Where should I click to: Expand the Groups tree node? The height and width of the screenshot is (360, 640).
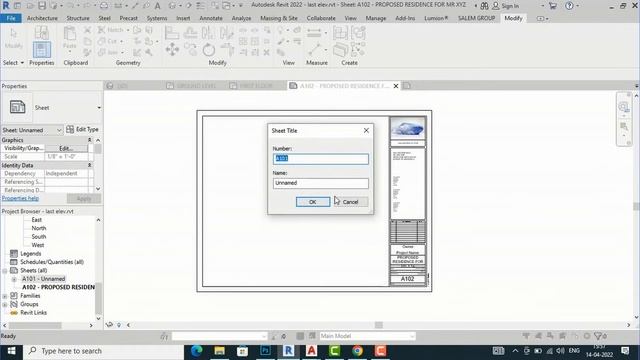[x=5, y=304]
